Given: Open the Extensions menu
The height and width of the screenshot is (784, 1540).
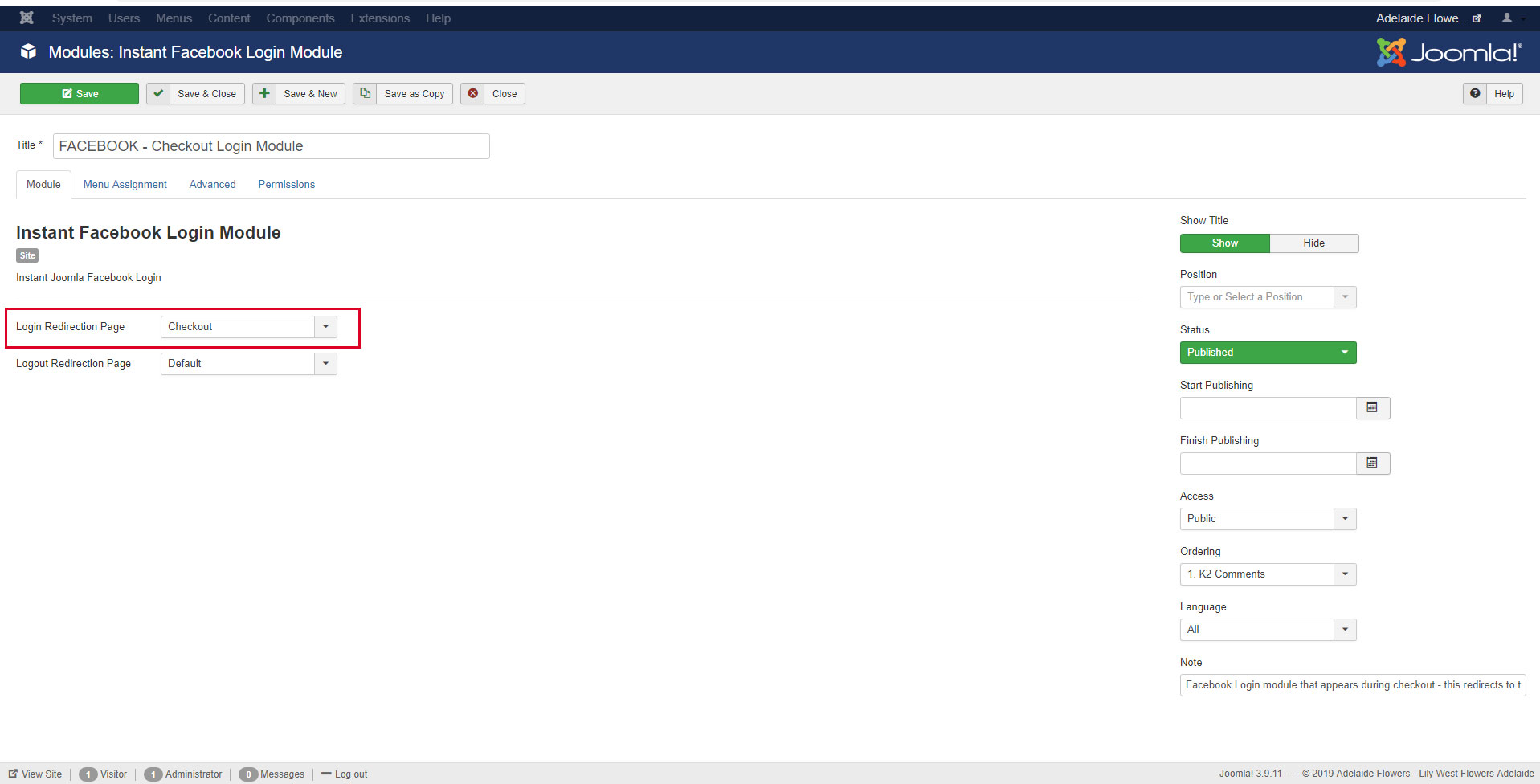Looking at the screenshot, I should [x=380, y=18].
